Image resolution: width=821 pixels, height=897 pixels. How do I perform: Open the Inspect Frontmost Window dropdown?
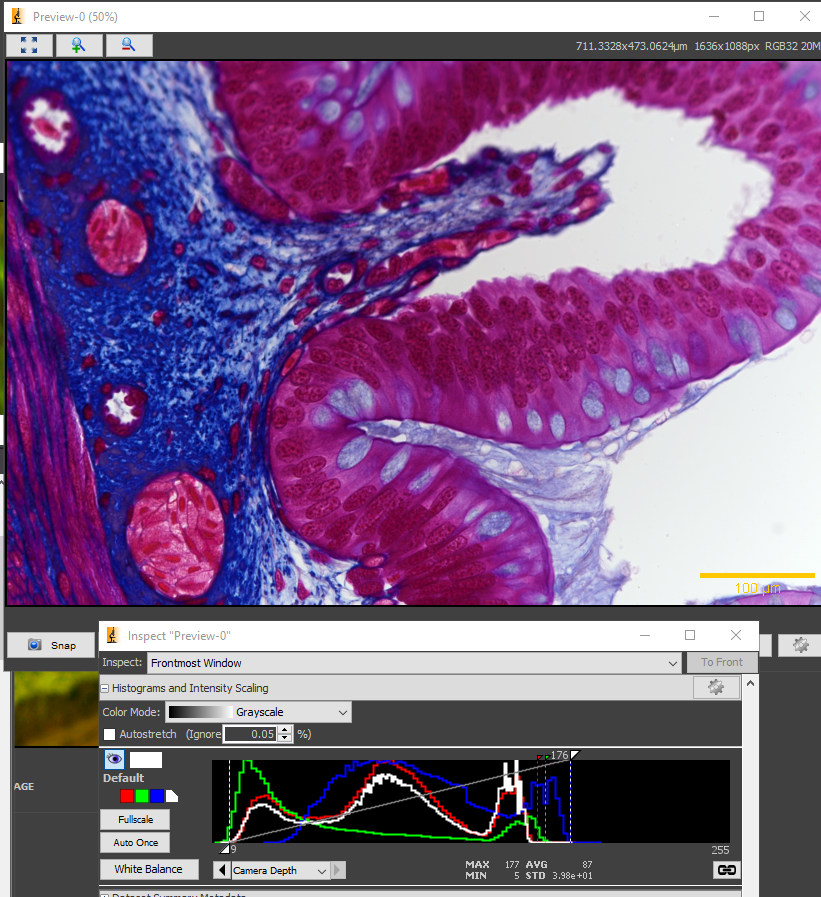click(414, 663)
